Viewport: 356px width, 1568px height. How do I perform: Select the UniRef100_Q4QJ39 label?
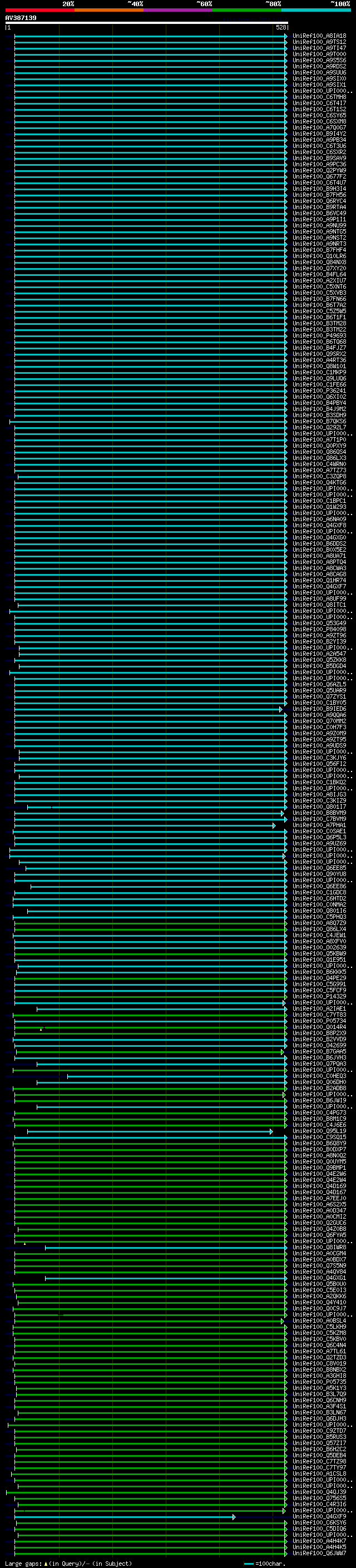[x=319, y=1492]
